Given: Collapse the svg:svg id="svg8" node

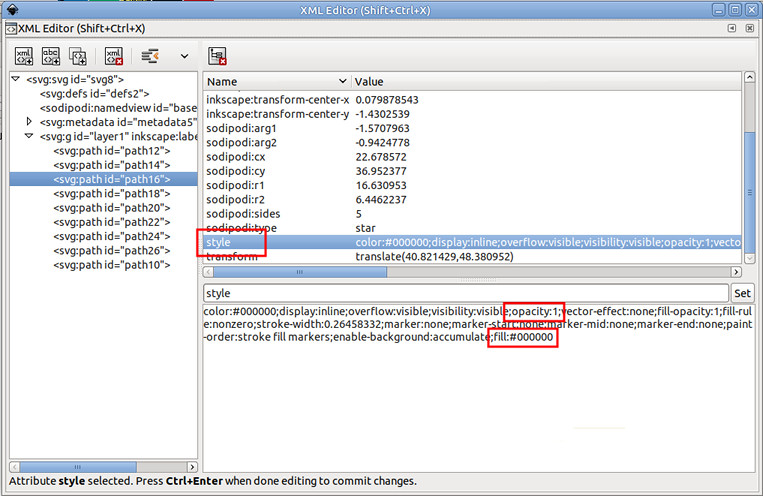Looking at the screenshot, I should (x=16, y=78).
